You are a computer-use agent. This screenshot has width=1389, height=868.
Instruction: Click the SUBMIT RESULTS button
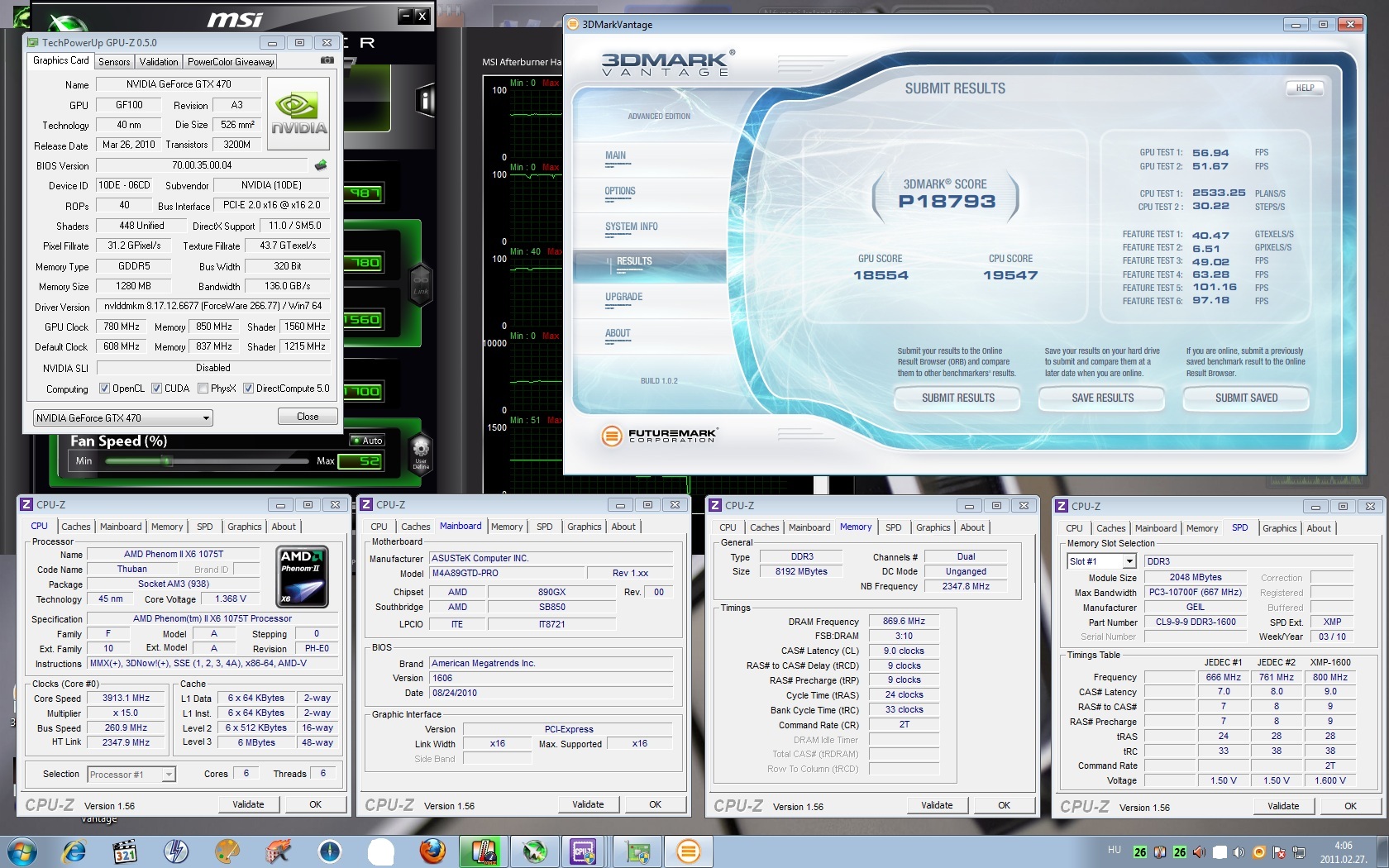(x=957, y=398)
